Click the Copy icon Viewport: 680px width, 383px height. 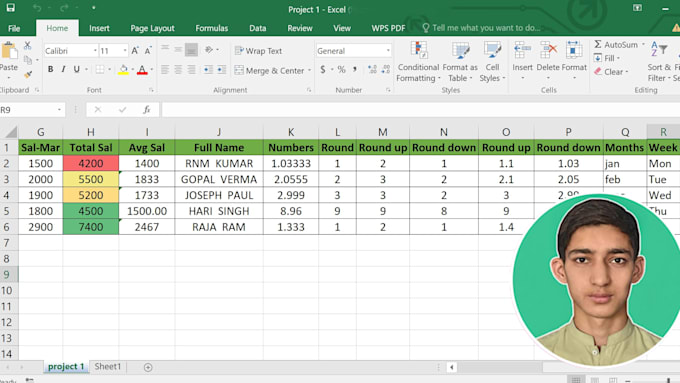coord(28,60)
